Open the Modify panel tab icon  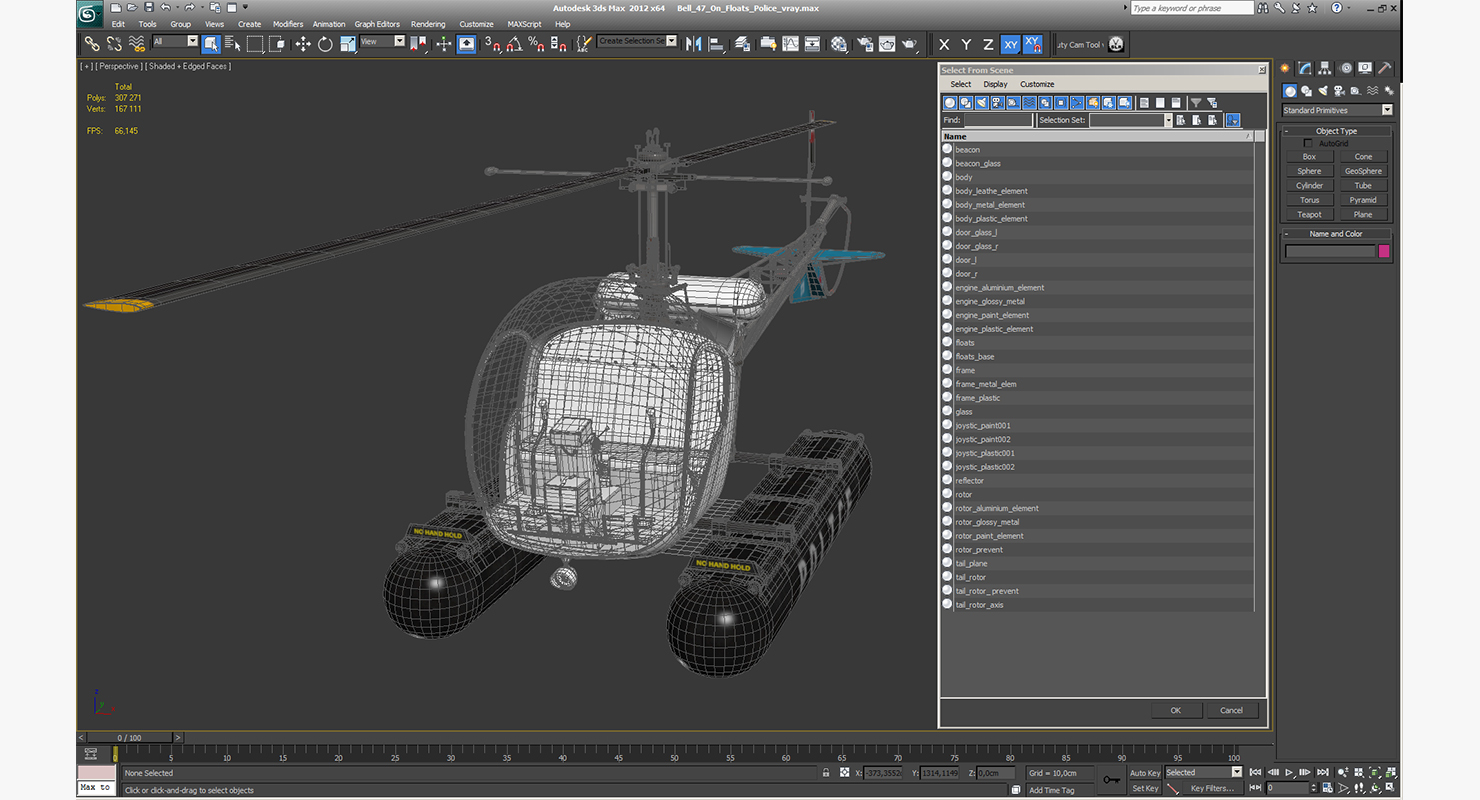[1305, 69]
